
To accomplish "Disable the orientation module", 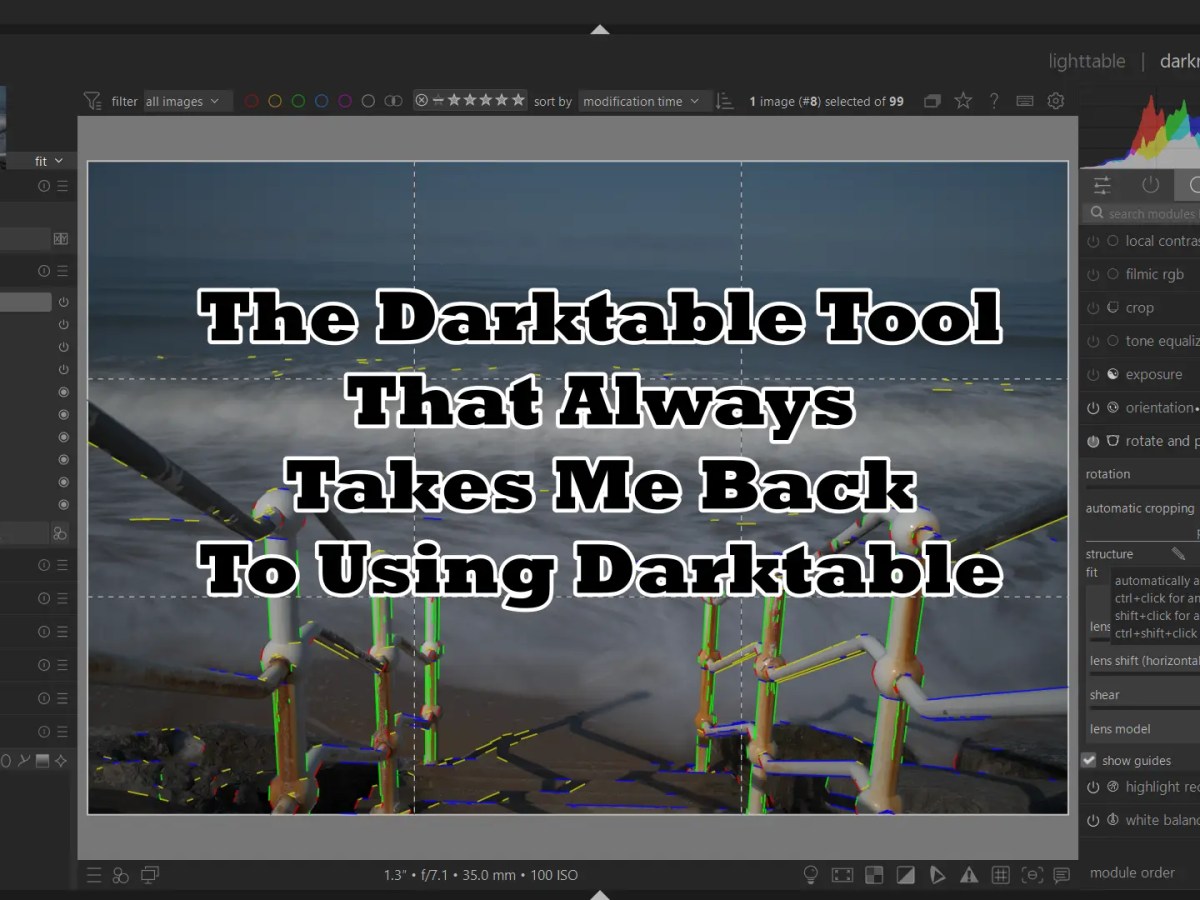I will pyautogui.click(x=1093, y=408).
